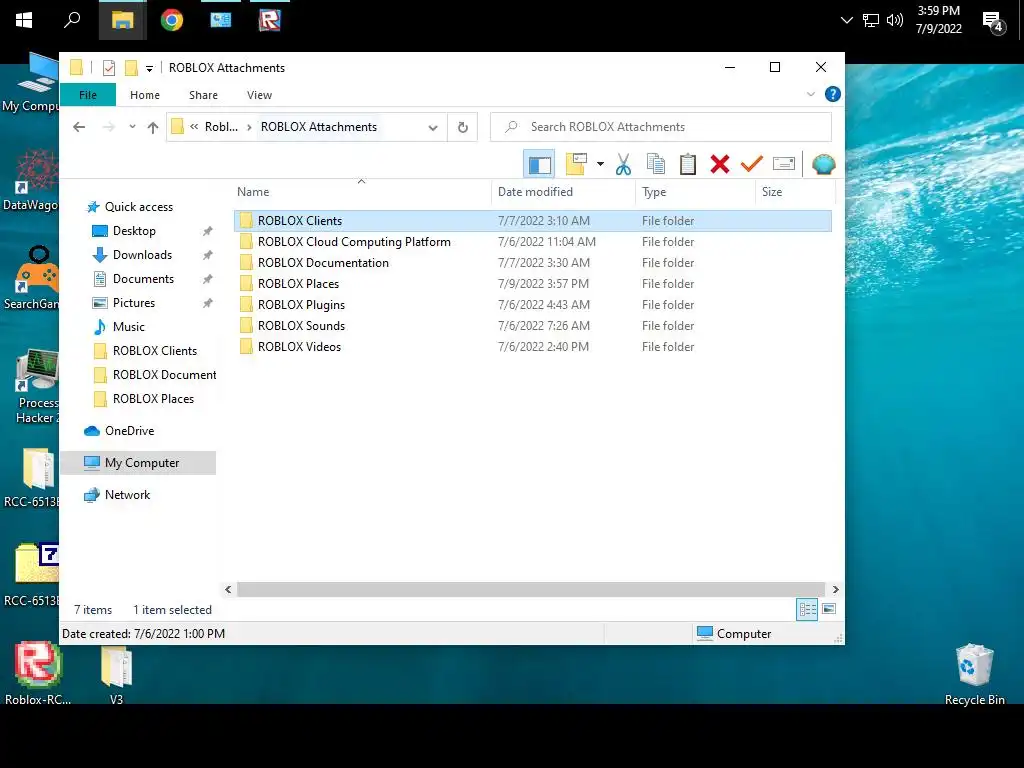This screenshot has height=768, width=1024.
Task: Select the ROBLOX Cloud Computing Platform folder
Action: tap(532, 242)
